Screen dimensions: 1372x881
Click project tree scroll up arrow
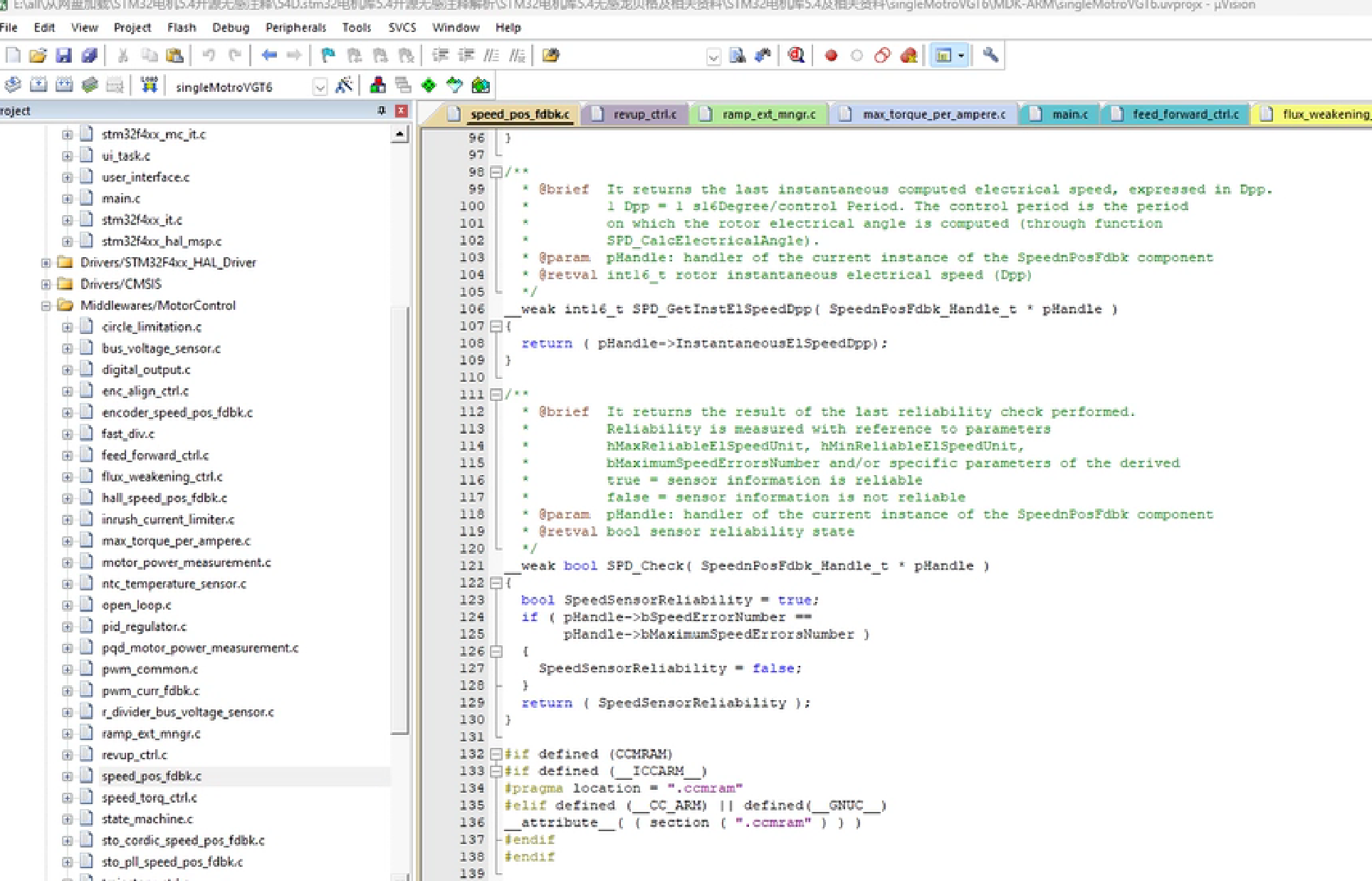point(399,134)
